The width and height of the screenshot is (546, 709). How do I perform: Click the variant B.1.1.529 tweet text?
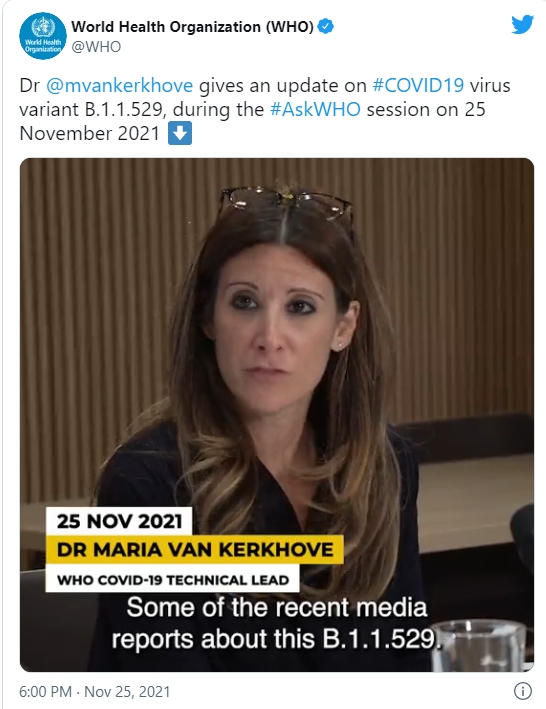(x=90, y=109)
